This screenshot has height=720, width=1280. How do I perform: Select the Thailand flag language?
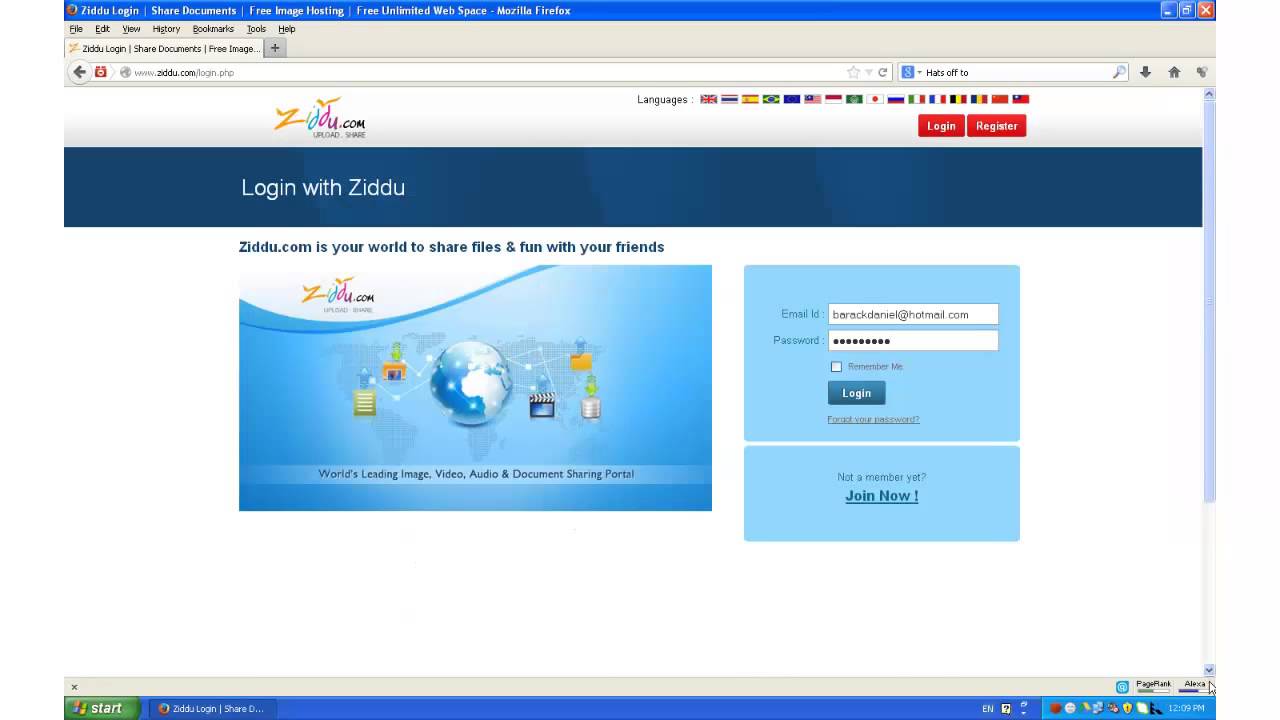730,99
